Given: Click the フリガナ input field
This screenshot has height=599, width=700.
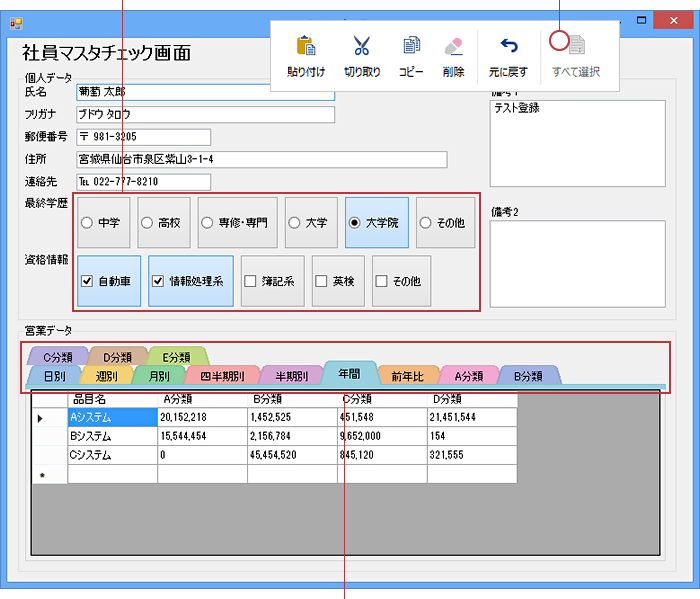Looking at the screenshot, I should tap(205, 114).
